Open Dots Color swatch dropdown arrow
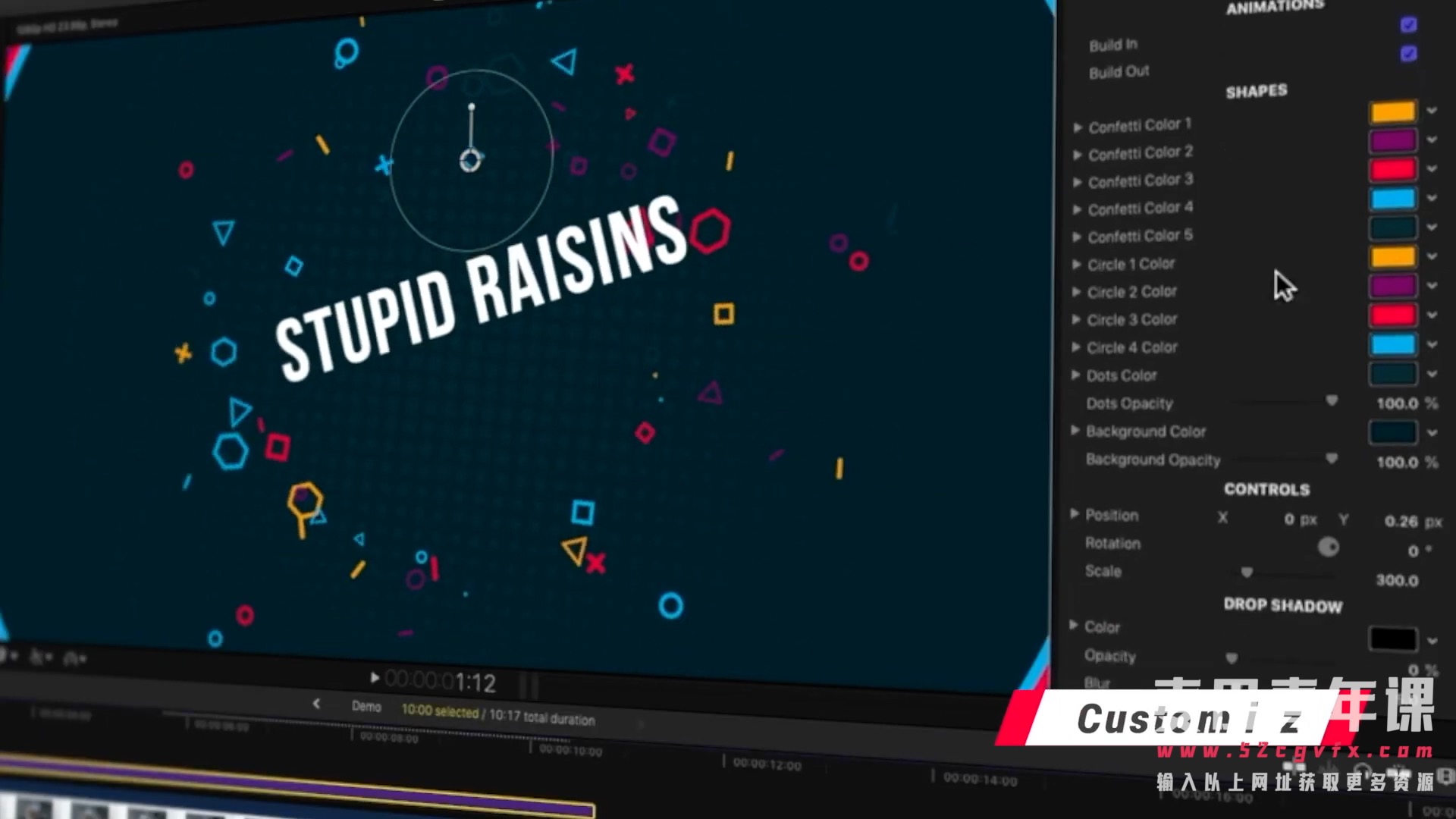The width and height of the screenshot is (1456, 819). click(x=1432, y=374)
